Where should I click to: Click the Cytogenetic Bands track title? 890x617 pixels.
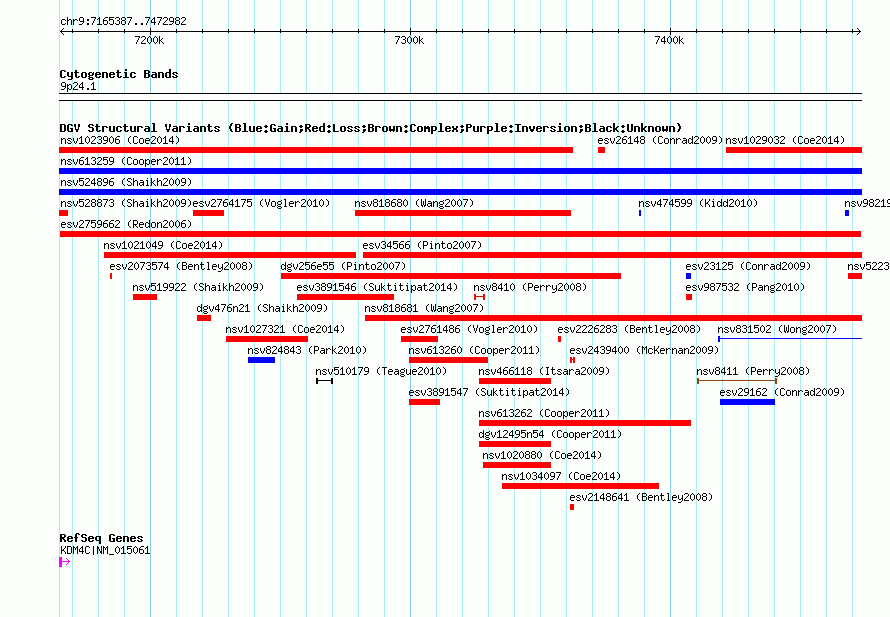pos(119,74)
